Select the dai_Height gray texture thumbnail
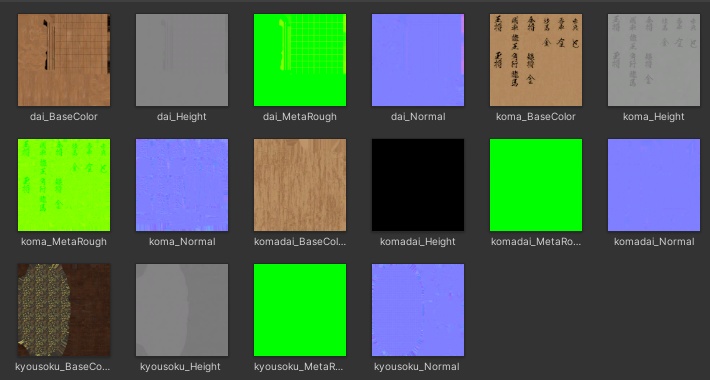The height and width of the screenshot is (380, 710). [182, 60]
